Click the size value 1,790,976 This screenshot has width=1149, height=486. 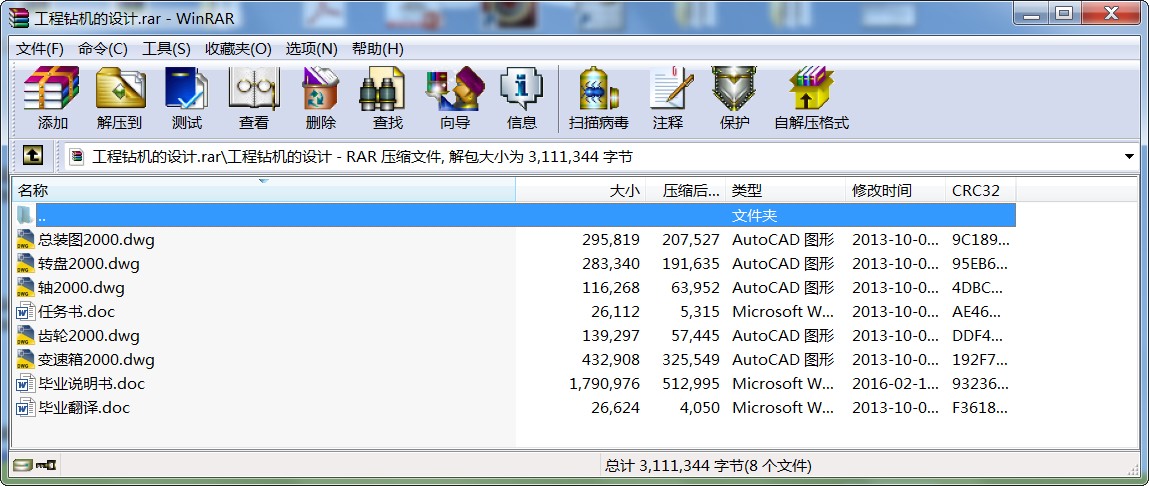pyautogui.click(x=605, y=383)
